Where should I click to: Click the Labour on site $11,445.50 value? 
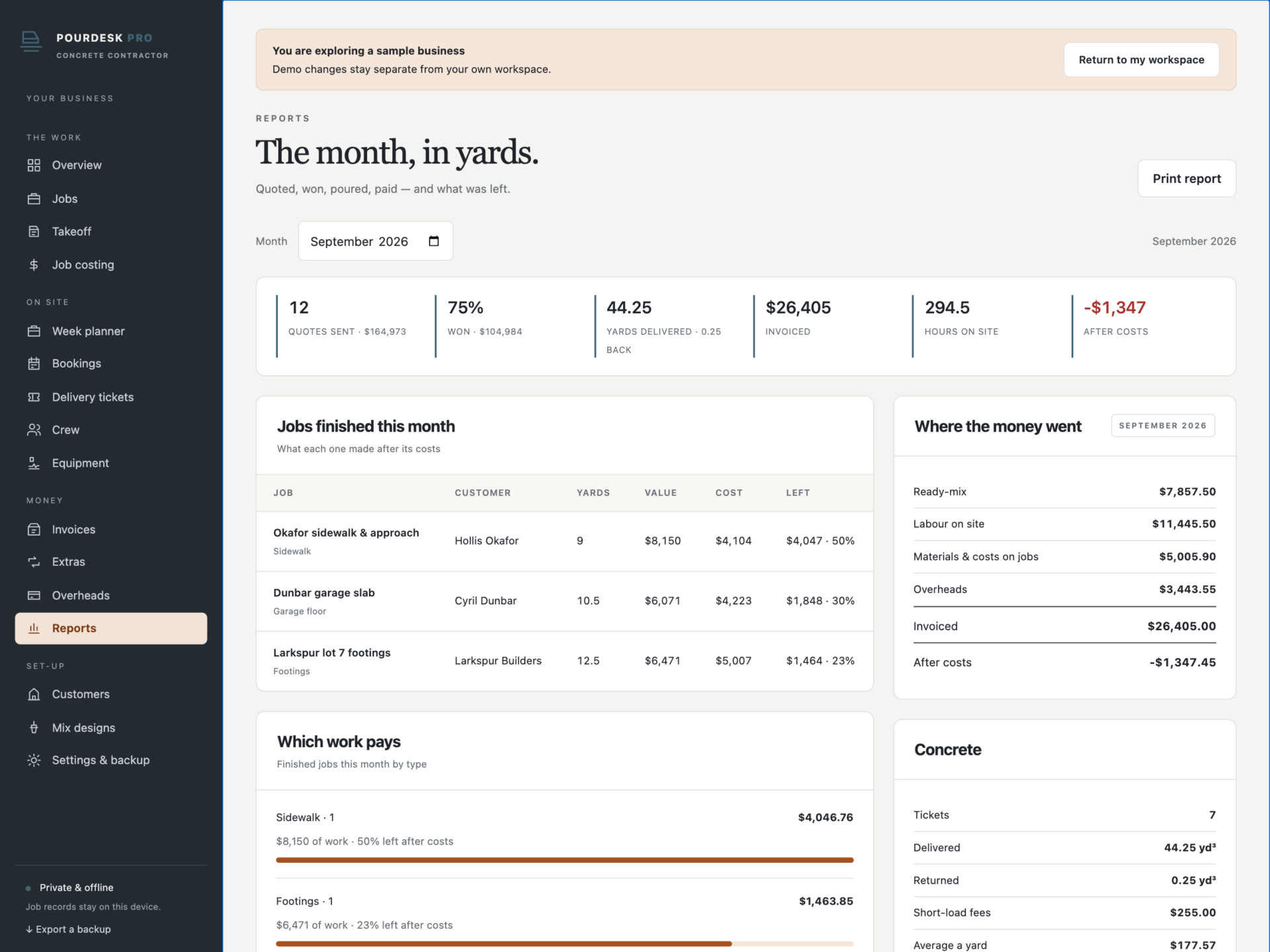(1183, 524)
